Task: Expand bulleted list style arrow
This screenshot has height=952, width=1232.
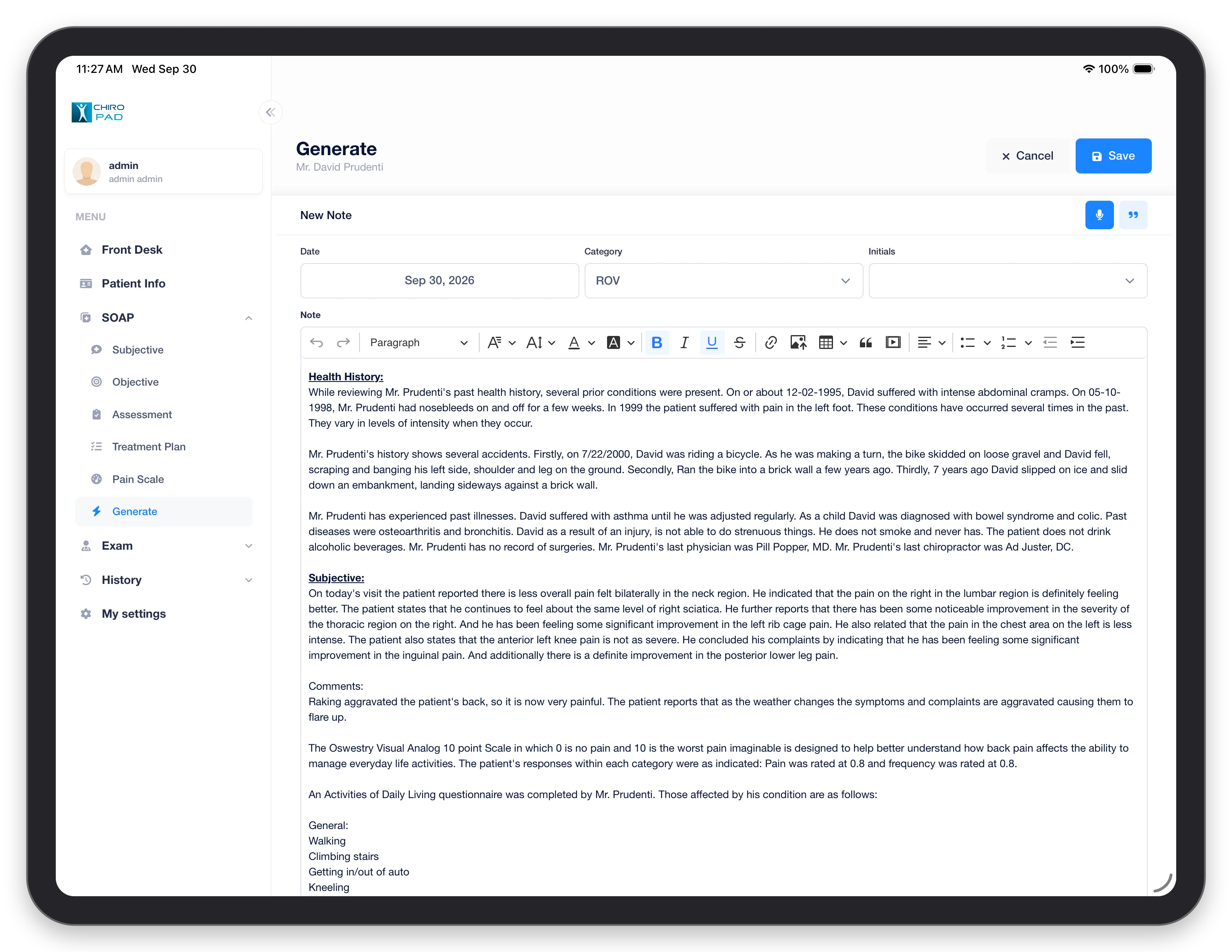Action: pyautogui.click(x=987, y=342)
